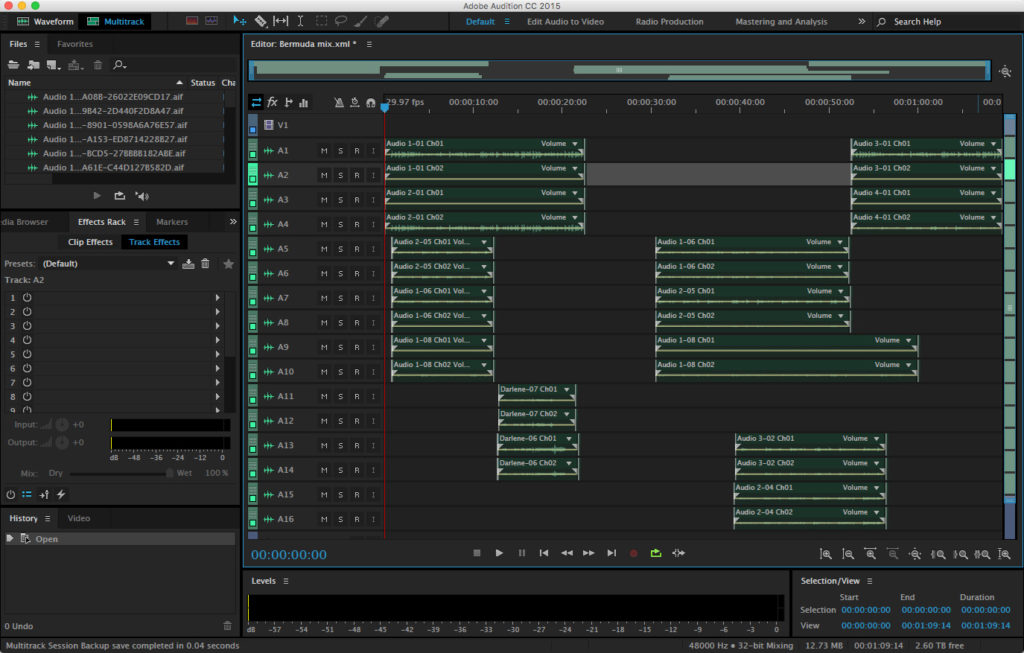The height and width of the screenshot is (653, 1024).
Task: Stop playback in transport
Action: click(477, 553)
